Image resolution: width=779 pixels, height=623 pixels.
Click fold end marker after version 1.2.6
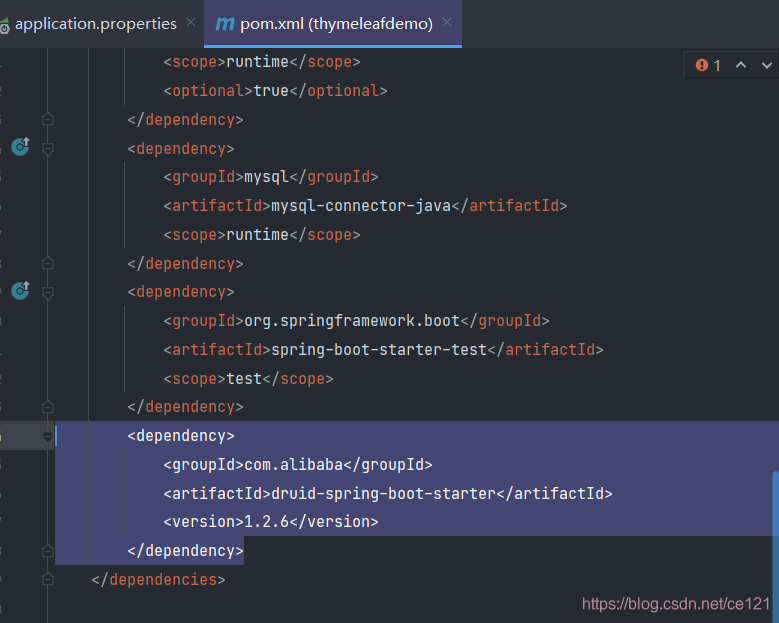(x=48, y=551)
